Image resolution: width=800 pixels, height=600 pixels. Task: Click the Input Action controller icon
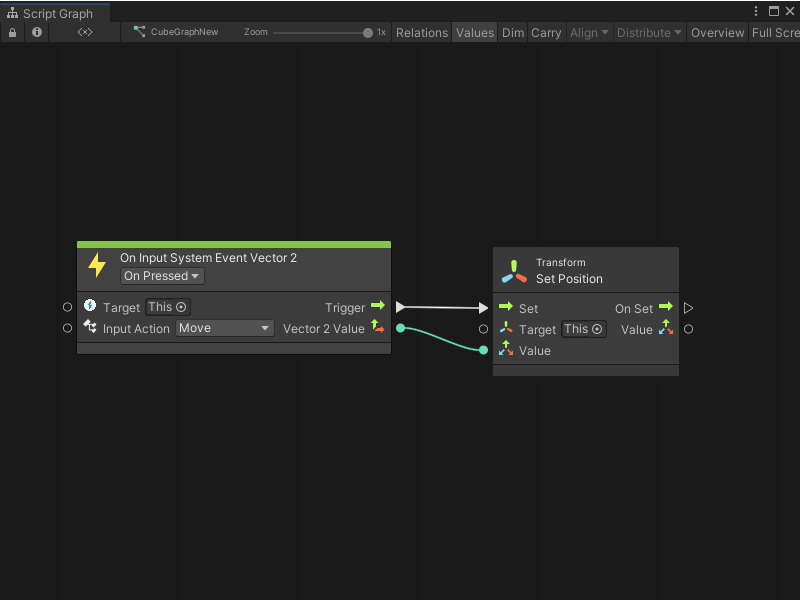coord(91,328)
